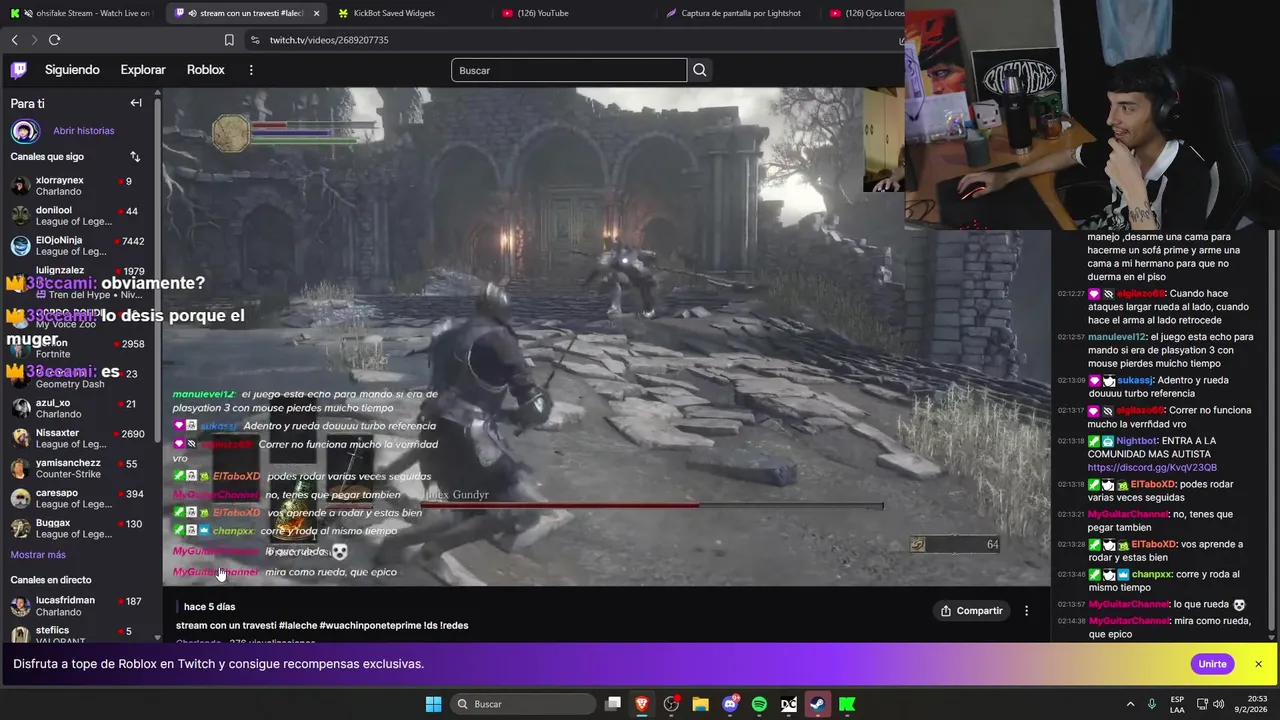
Task: Reload the current page
Action: [x=54, y=40]
